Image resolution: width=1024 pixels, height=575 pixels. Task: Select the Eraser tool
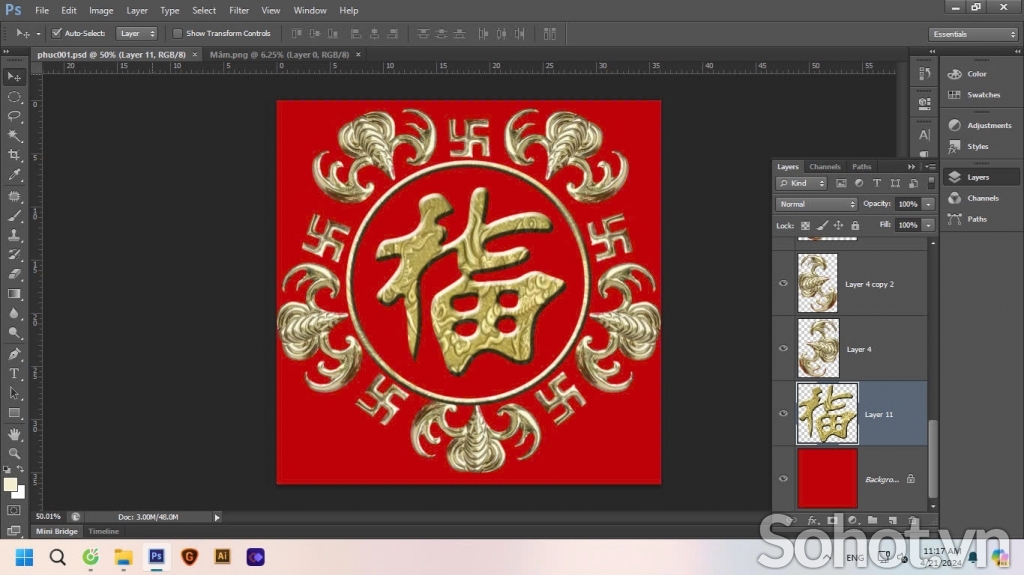pyautogui.click(x=14, y=274)
